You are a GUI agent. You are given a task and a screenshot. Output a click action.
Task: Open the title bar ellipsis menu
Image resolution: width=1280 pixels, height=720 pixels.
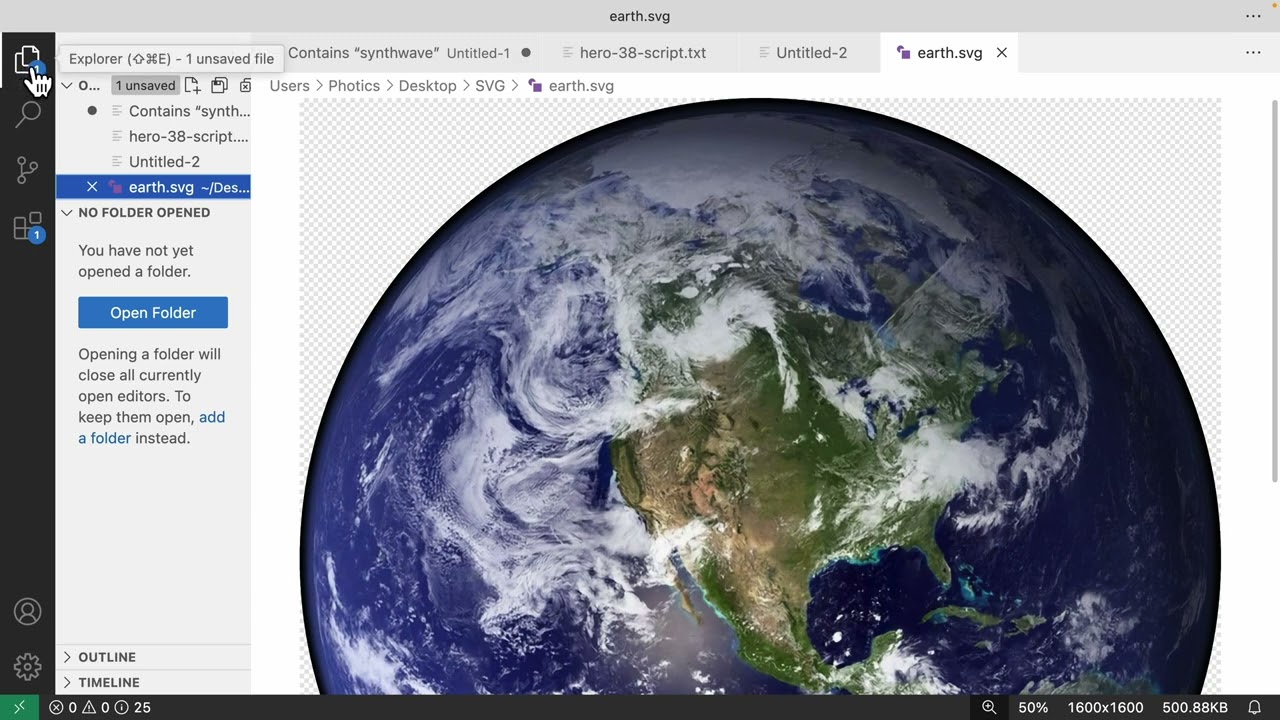(x=1253, y=16)
